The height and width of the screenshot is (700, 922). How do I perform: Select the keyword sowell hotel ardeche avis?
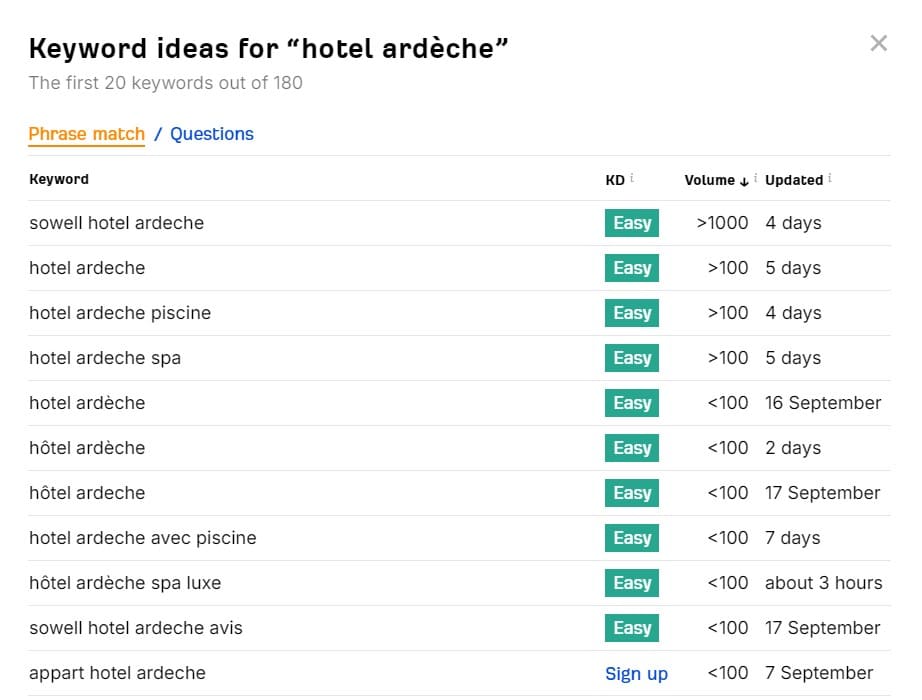tap(136, 628)
